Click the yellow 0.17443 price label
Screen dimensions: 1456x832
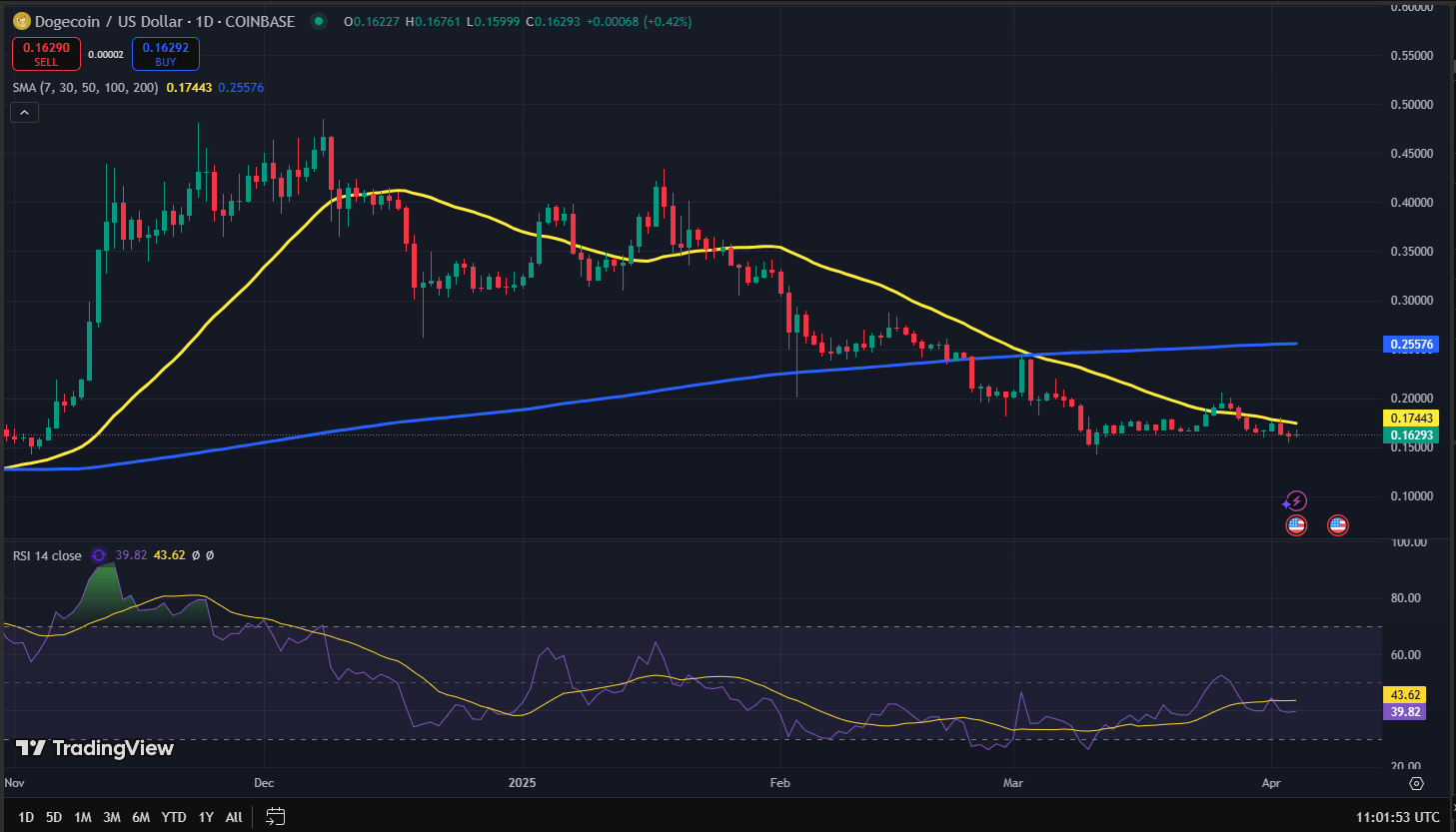(1411, 418)
